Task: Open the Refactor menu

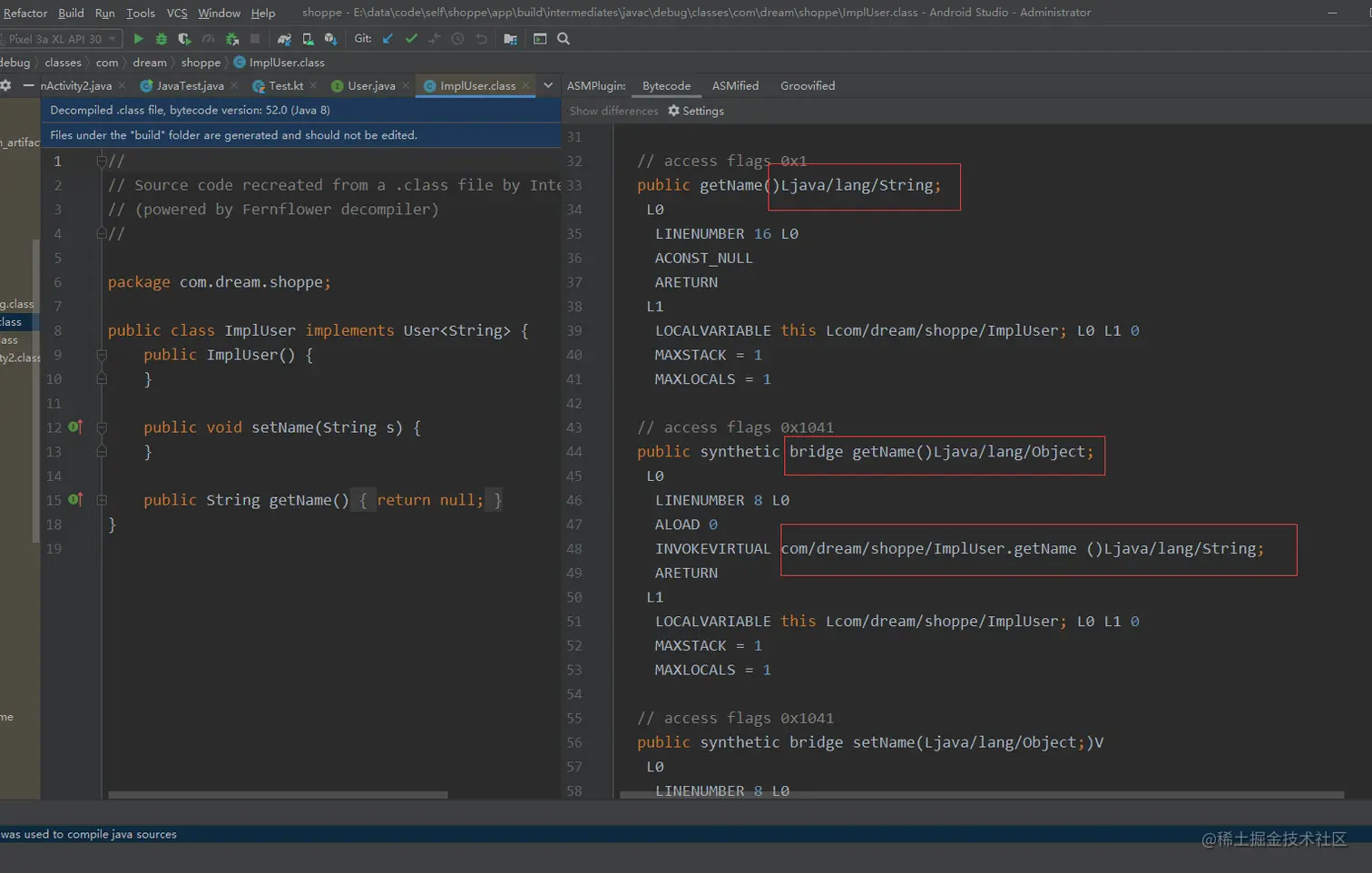Action: 24,13
